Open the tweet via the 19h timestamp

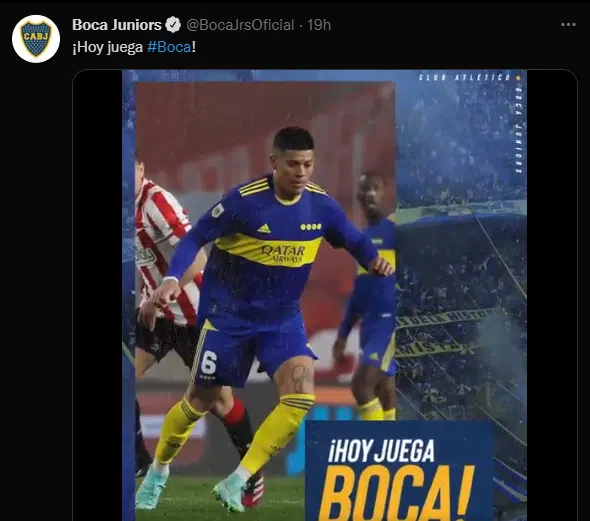[319, 25]
